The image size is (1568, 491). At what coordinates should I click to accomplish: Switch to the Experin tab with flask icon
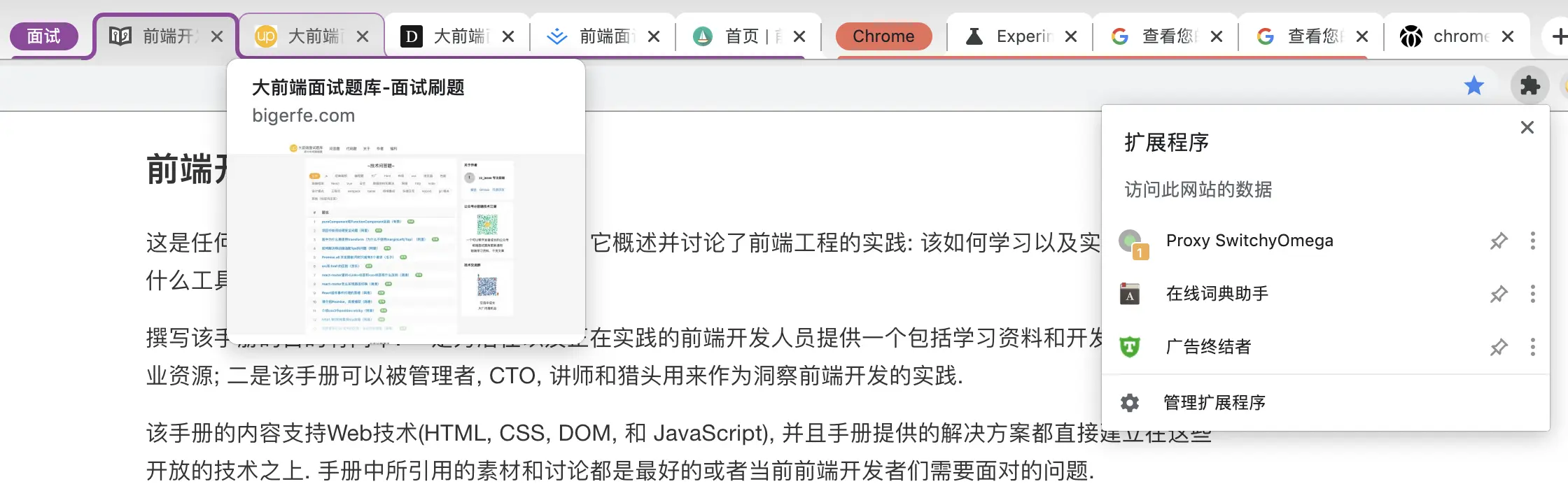(1020, 36)
